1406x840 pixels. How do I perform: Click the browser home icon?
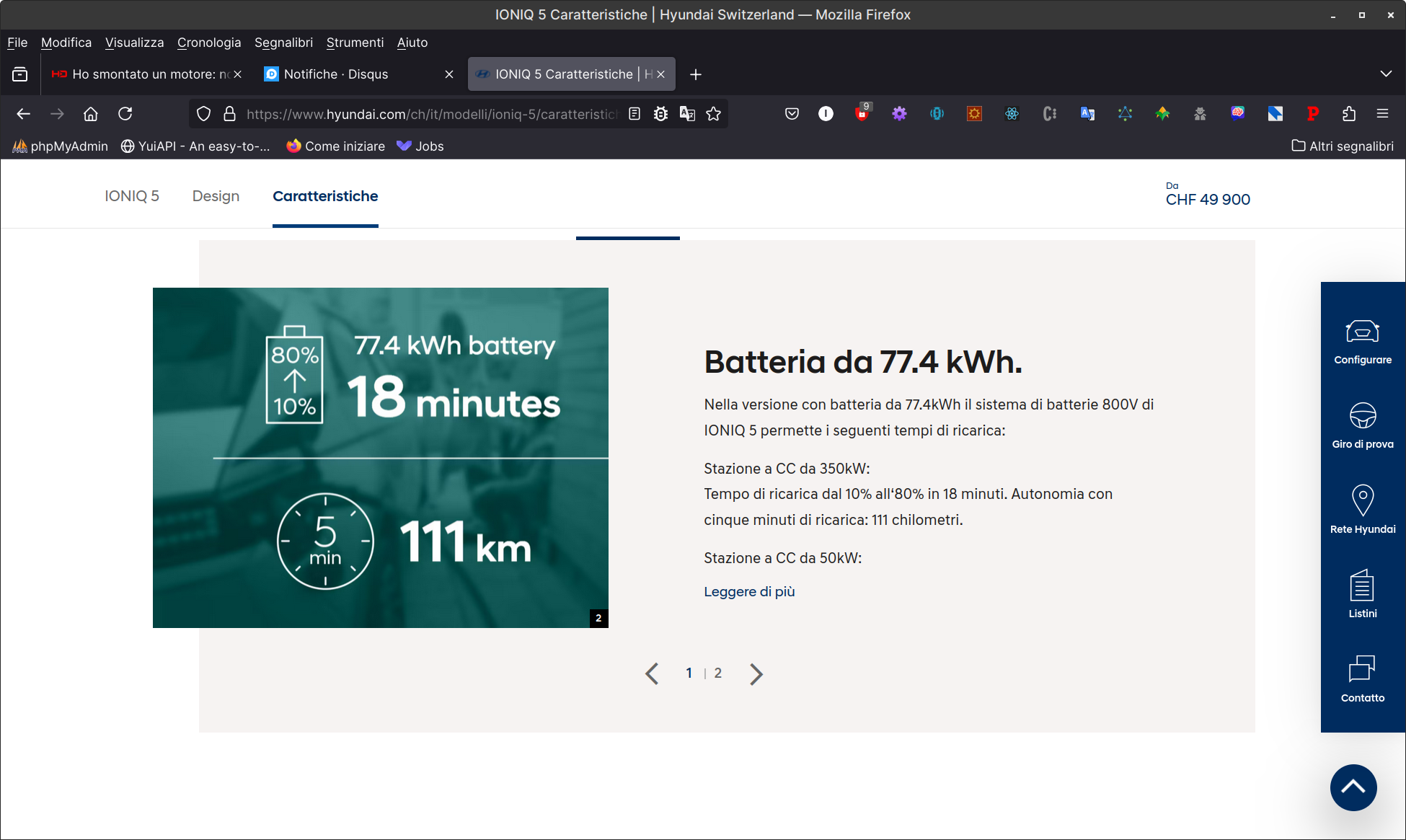pos(91,114)
